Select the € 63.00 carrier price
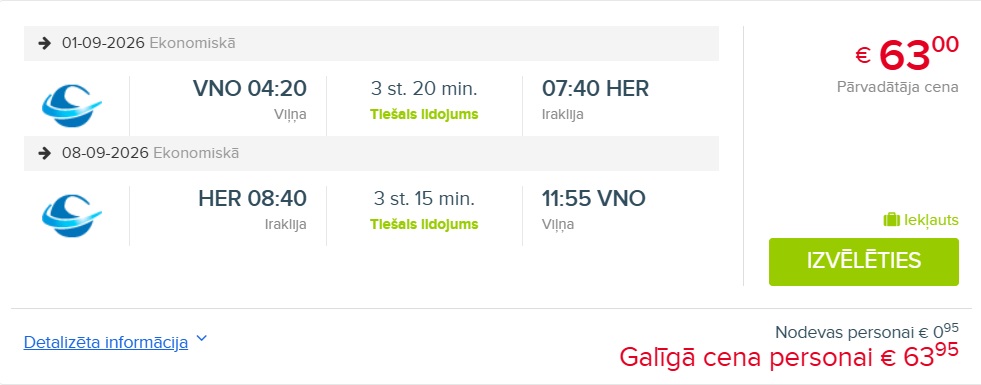981x385 pixels. (x=907, y=54)
